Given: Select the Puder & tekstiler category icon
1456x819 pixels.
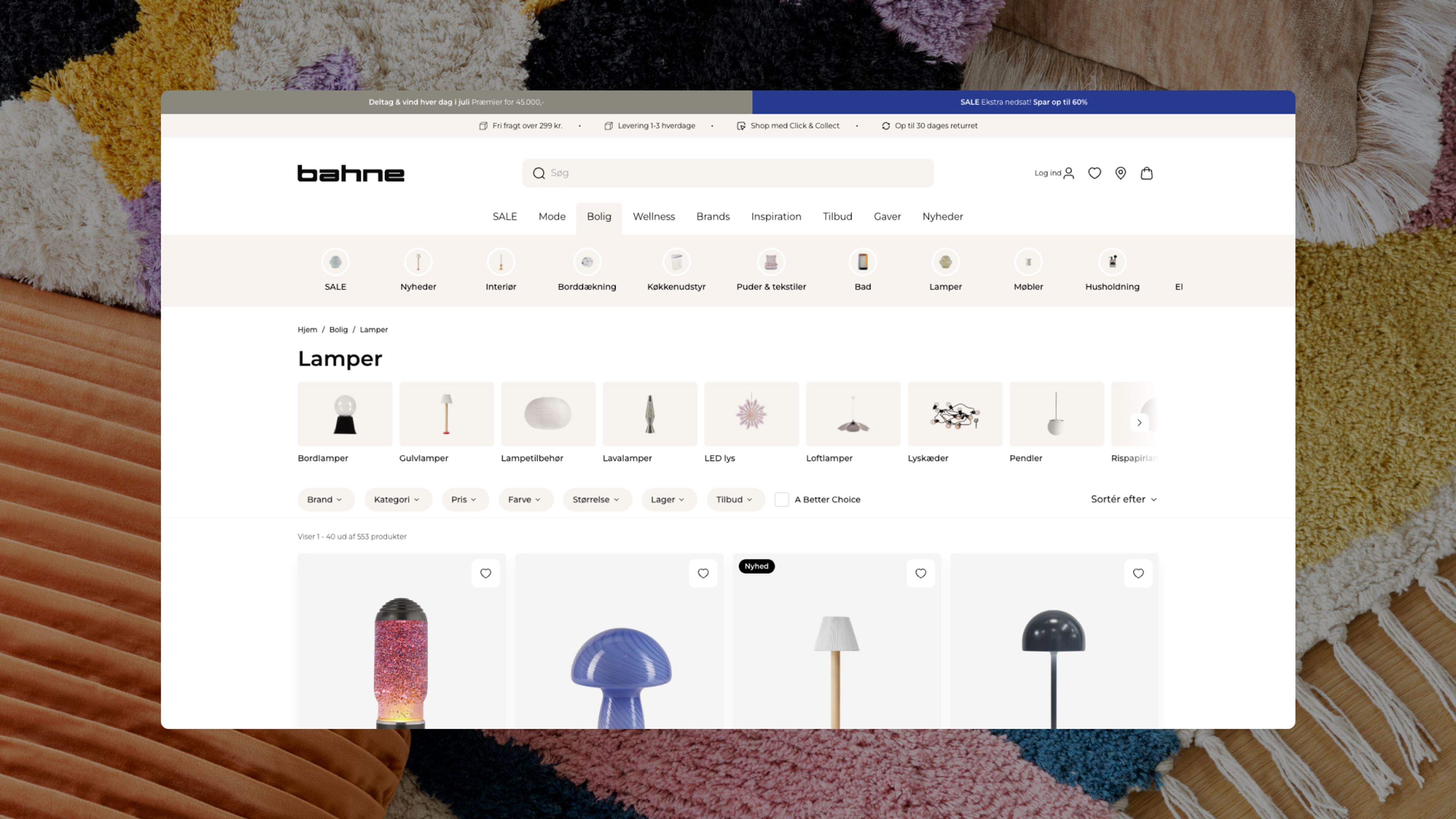Looking at the screenshot, I should point(771,262).
